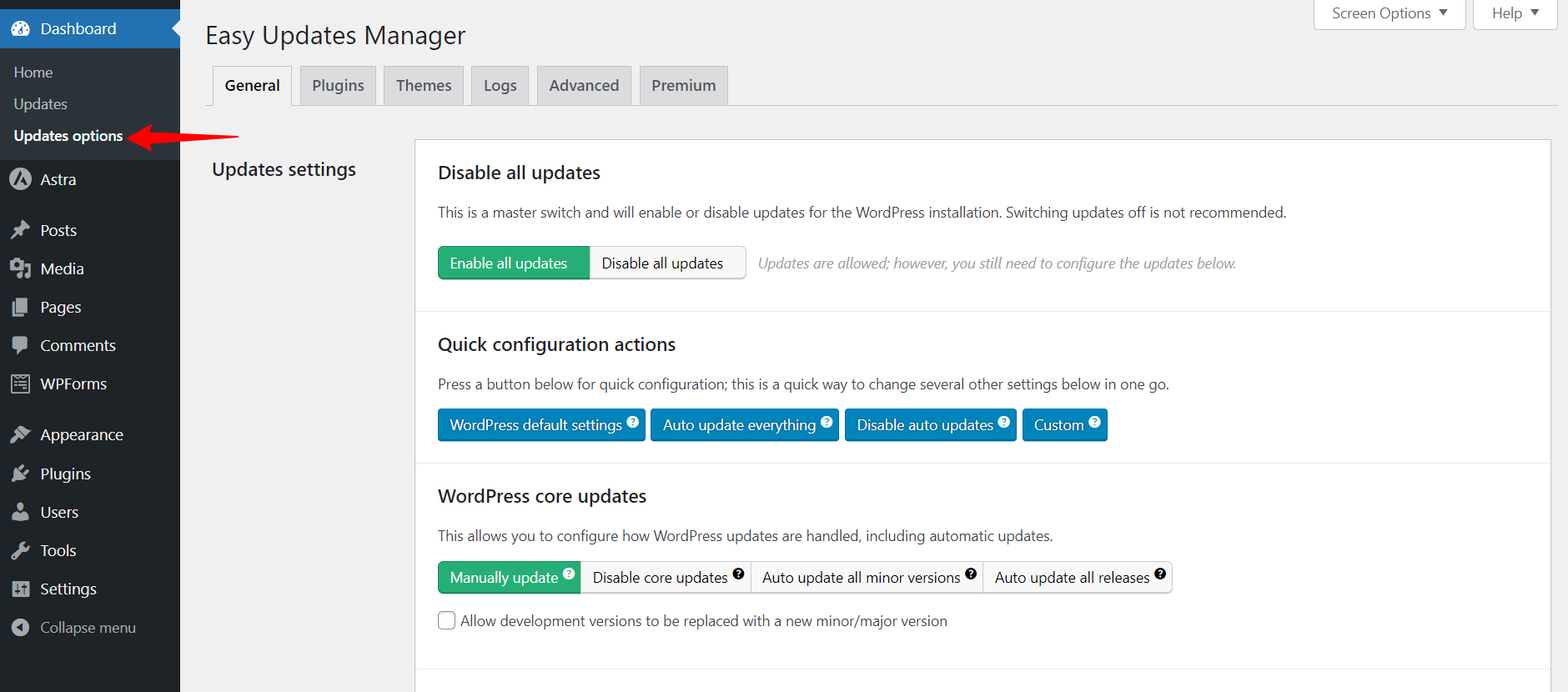Select Enable all updates toggle
This screenshot has width=1568, height=692.
[514, 263]
